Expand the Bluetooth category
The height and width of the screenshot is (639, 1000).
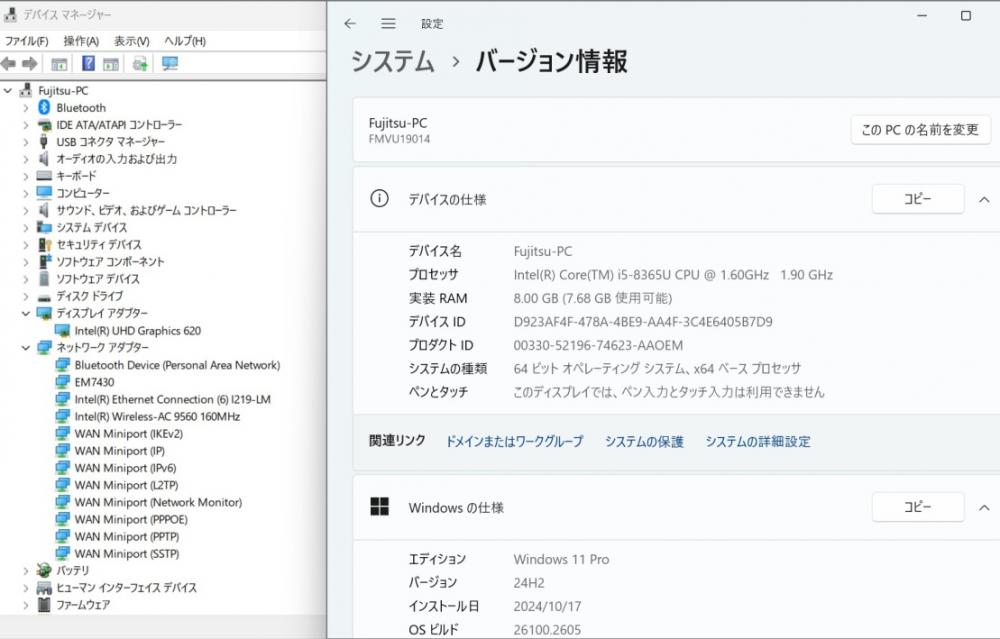pyautogui.click(x=26, y=107)
